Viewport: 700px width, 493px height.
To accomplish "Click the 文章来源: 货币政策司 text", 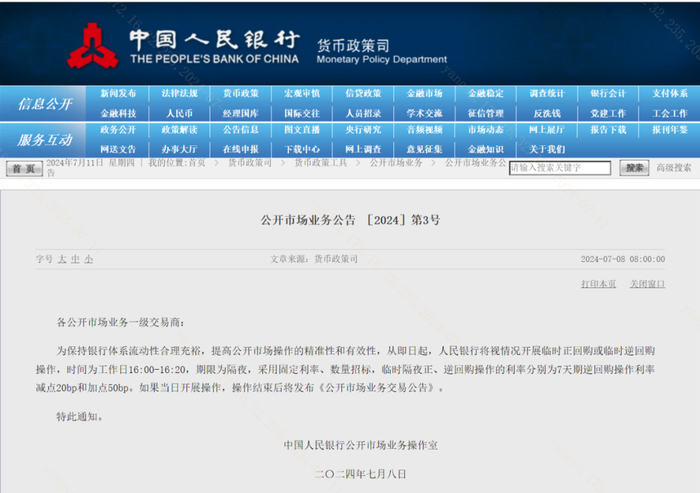I will [314, 259].
